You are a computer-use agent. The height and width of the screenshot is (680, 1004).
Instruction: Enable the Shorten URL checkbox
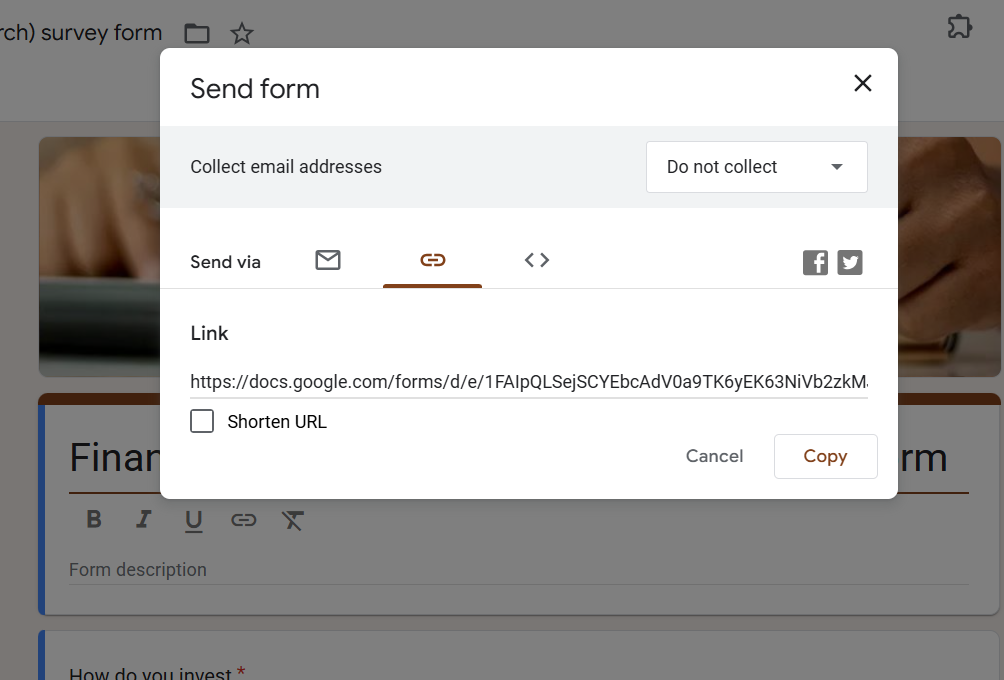pos(202,421)
